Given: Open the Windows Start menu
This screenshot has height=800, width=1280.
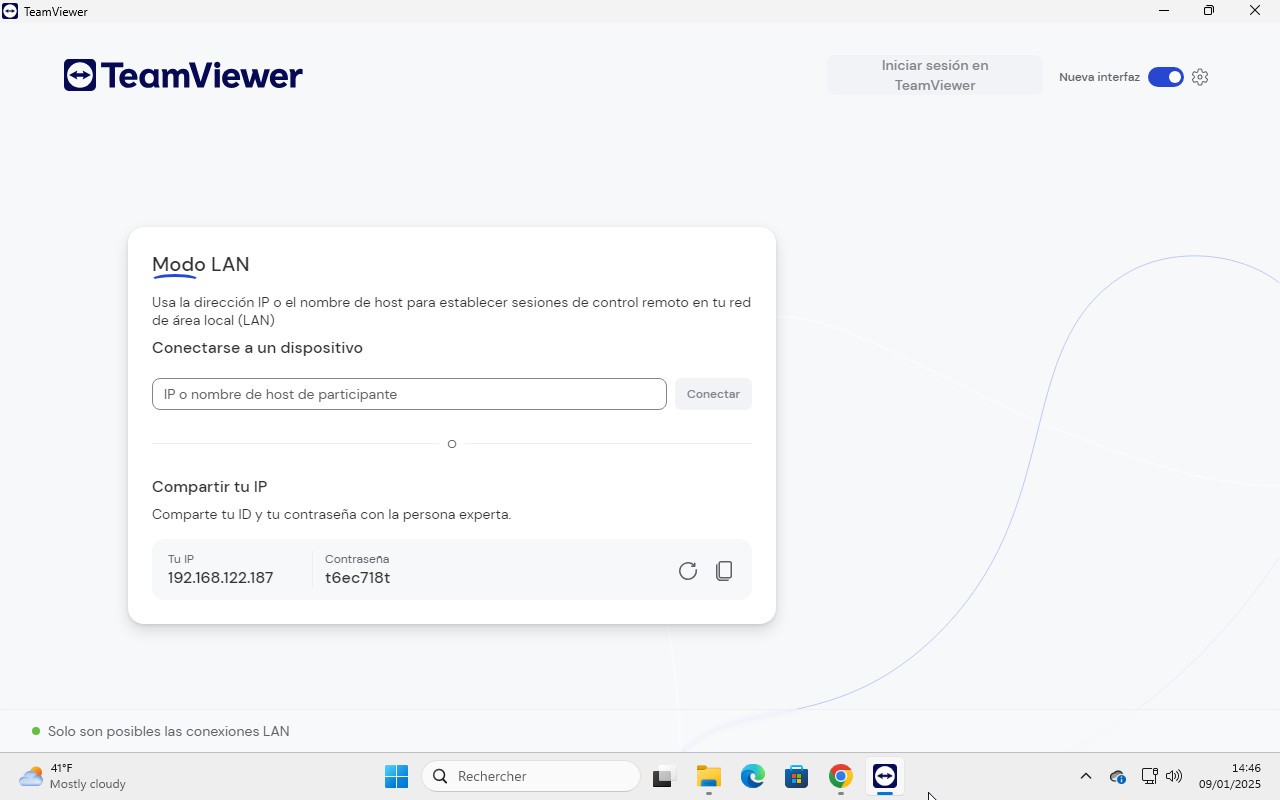Looking at the screenshot, I should (x=396, y=776).
